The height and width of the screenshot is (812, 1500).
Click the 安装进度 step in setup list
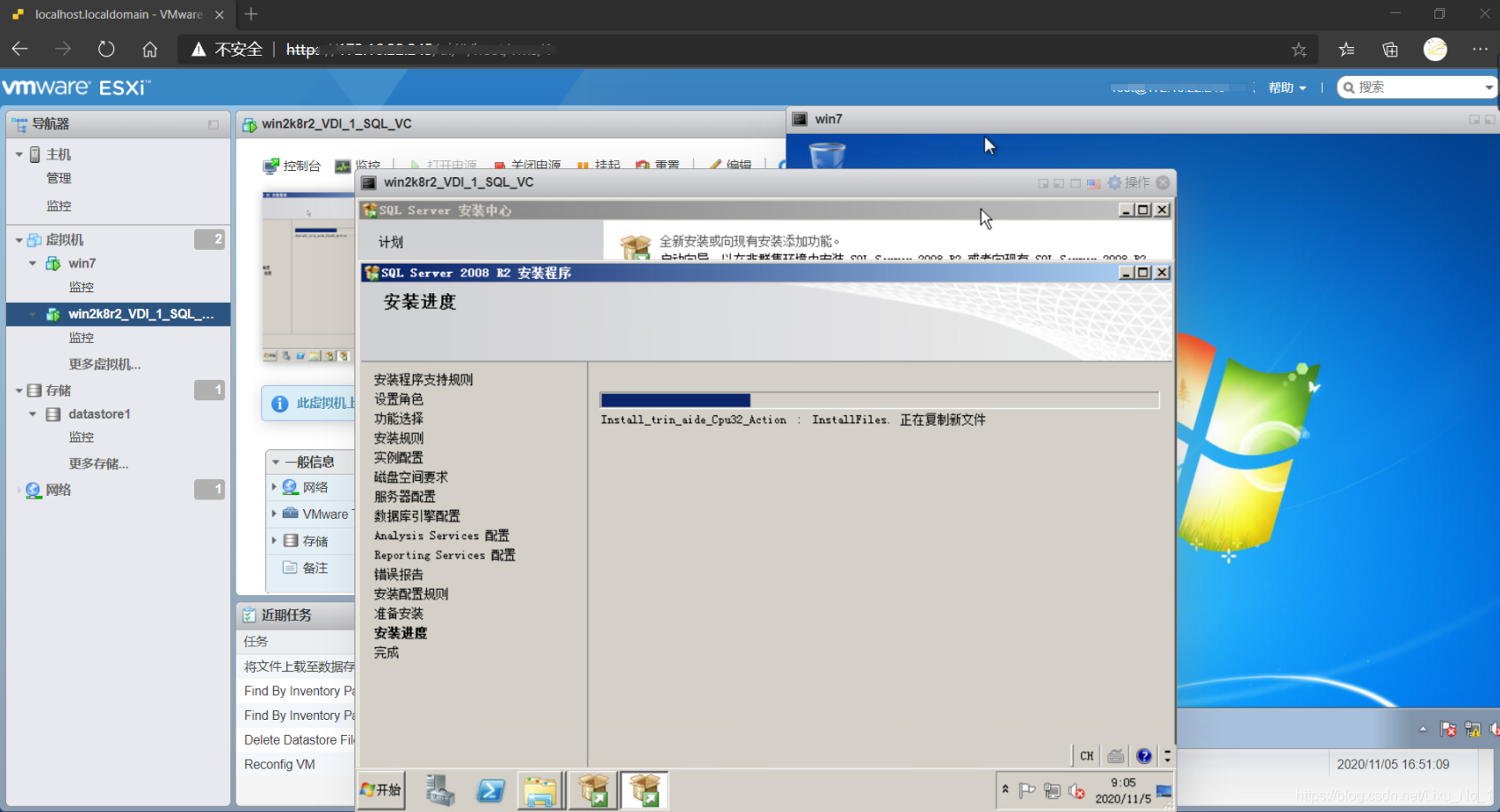click(400, 633)
